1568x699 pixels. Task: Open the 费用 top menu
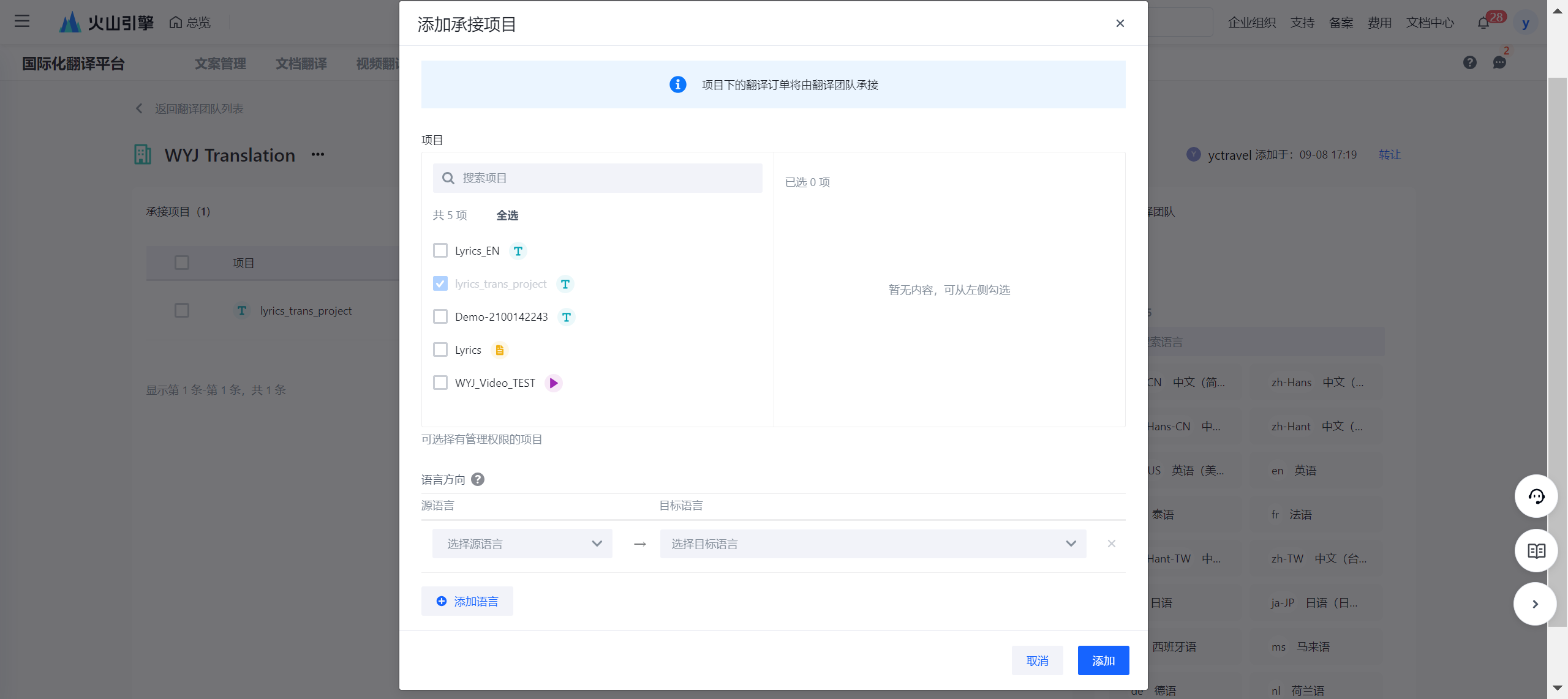(1379, 23)
